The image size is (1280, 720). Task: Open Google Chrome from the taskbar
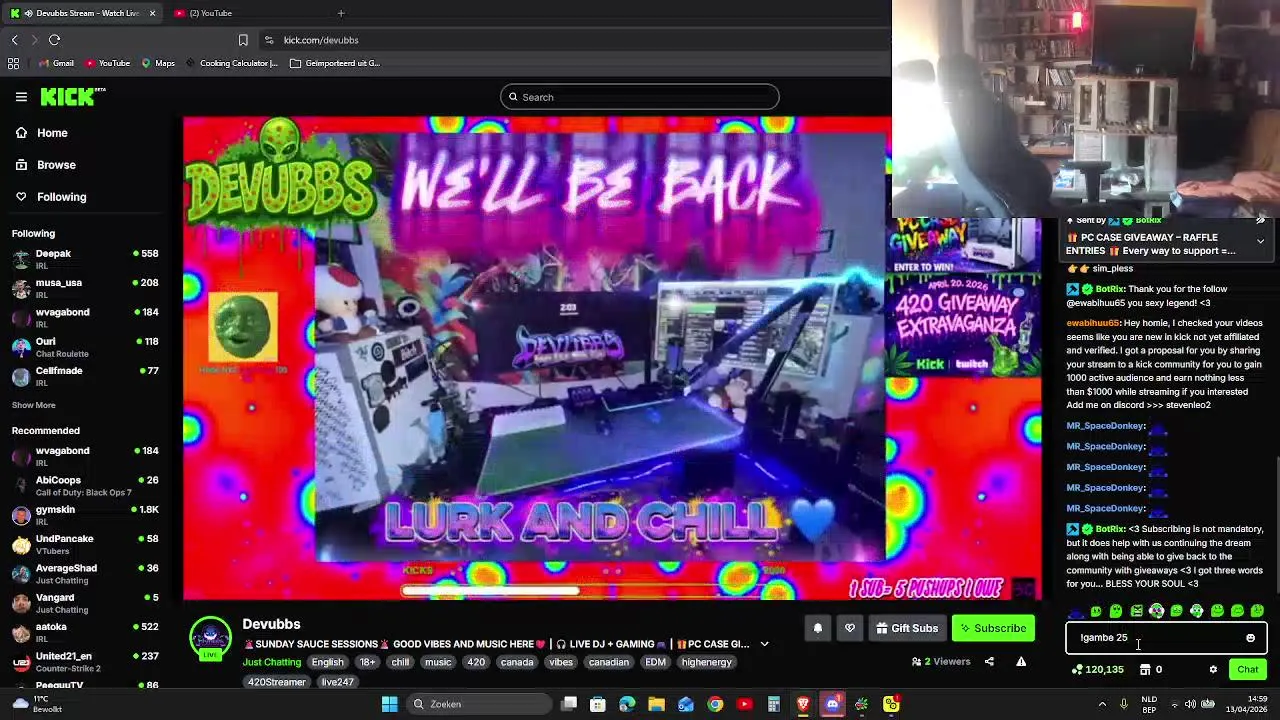click(715, 704)
